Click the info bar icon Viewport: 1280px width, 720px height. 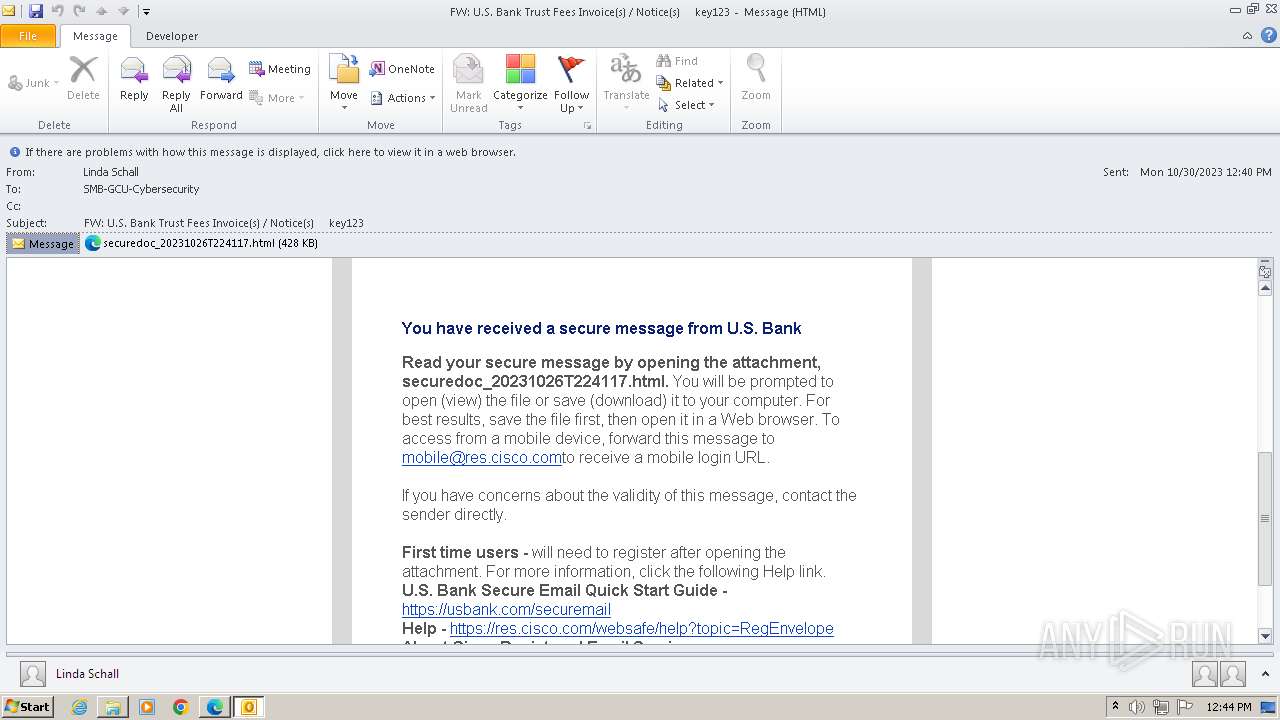tap(14, 152)
